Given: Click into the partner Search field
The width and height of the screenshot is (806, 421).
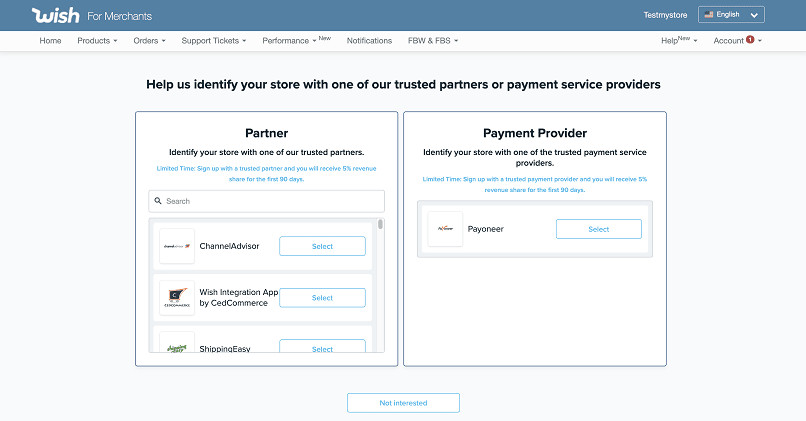Looking at the screenshot, I should [270, 201].
